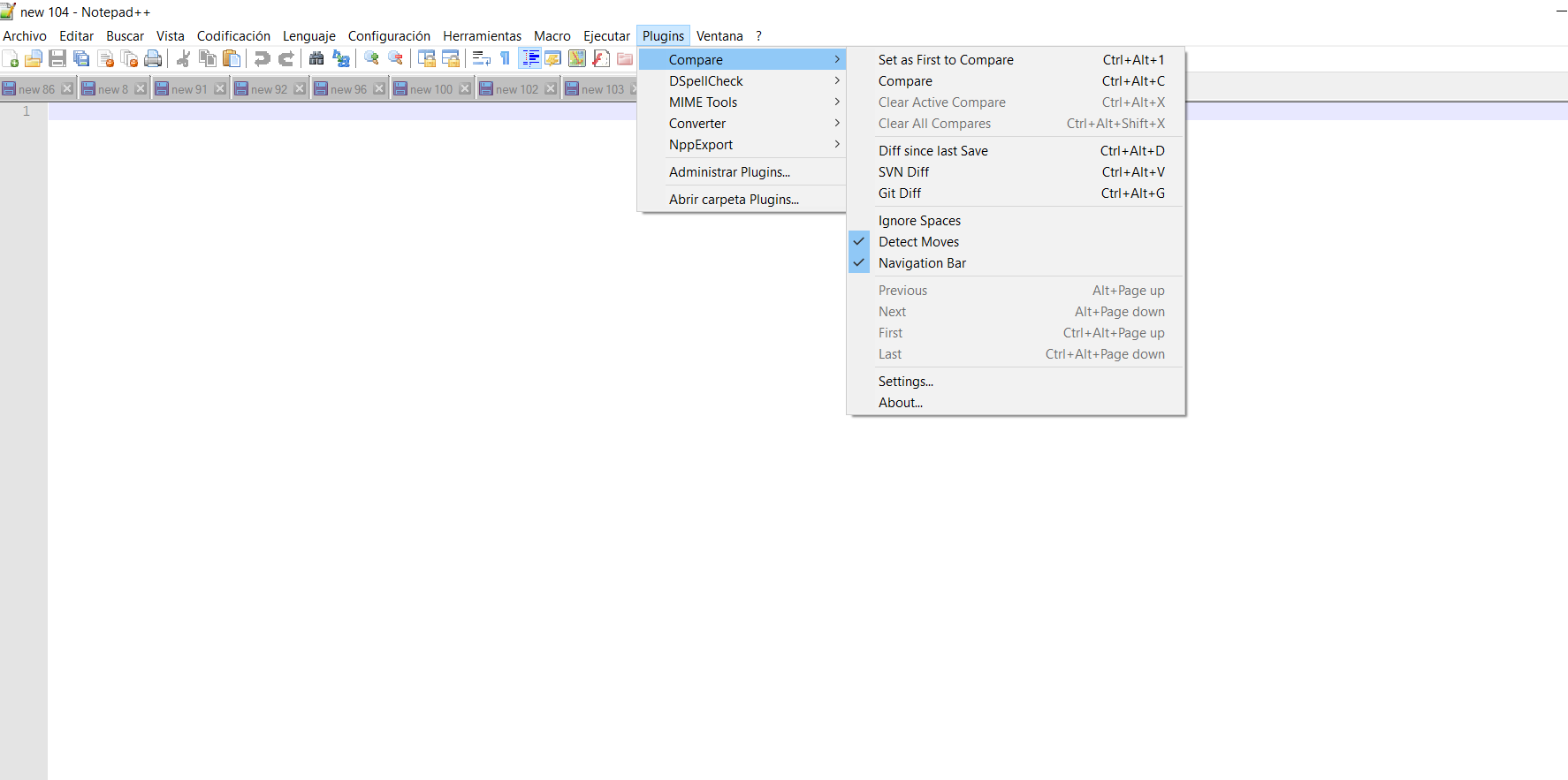The height and width of the screenshot is (780, 1568).
Task: Open Replace with the Find-Replace icon
Action: [340, 59]
